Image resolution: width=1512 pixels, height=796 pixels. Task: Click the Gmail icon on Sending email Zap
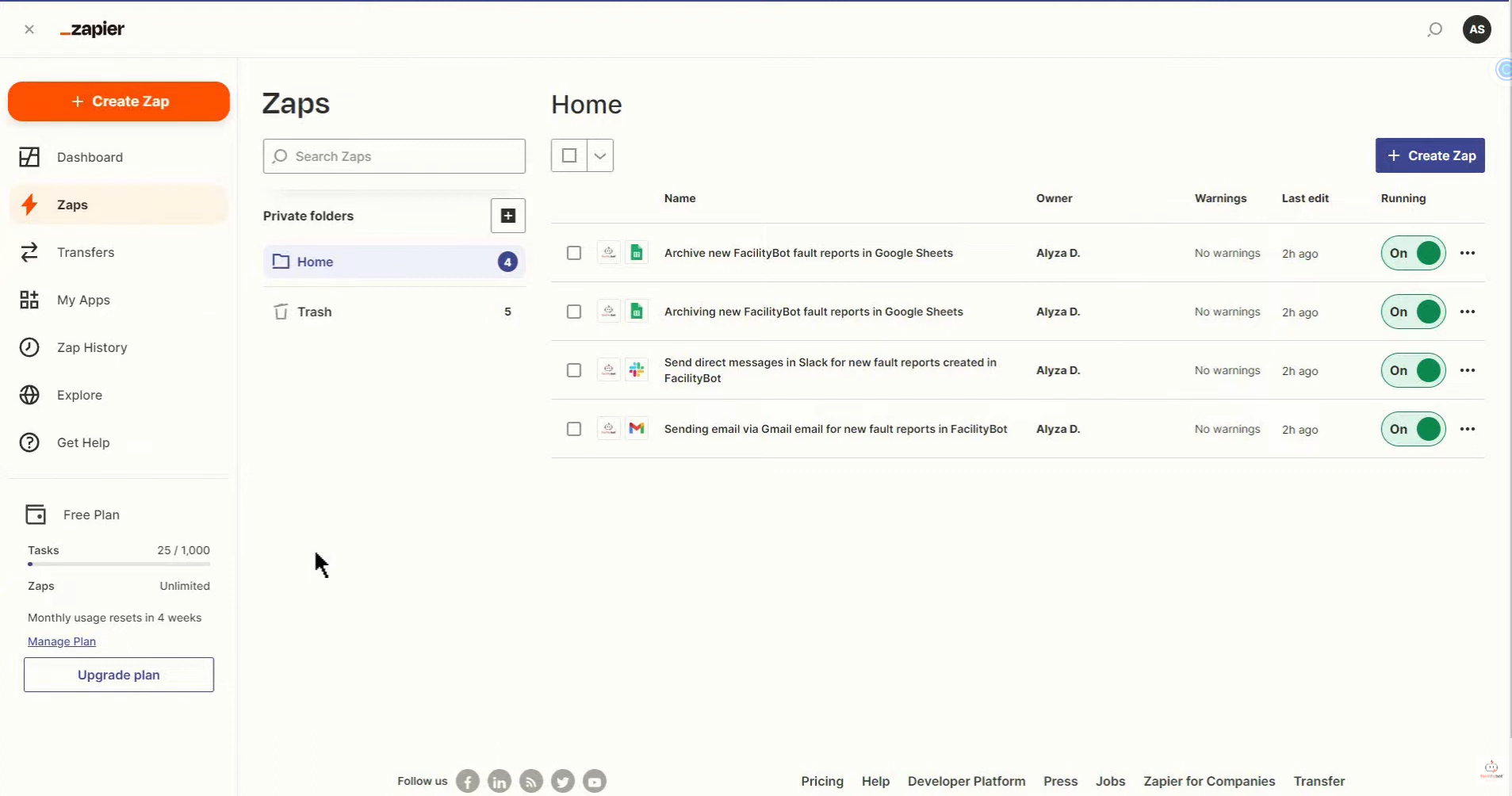(637, 429)
